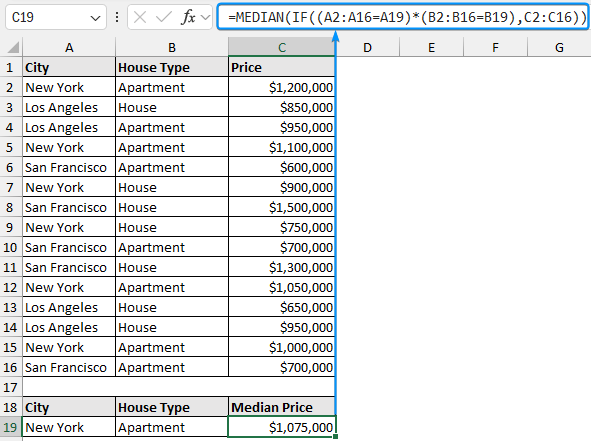Image resolution: width=591 pixels, height=441 pixels.
Task: Select cell with price $850,000
Action: coord(282,107)
